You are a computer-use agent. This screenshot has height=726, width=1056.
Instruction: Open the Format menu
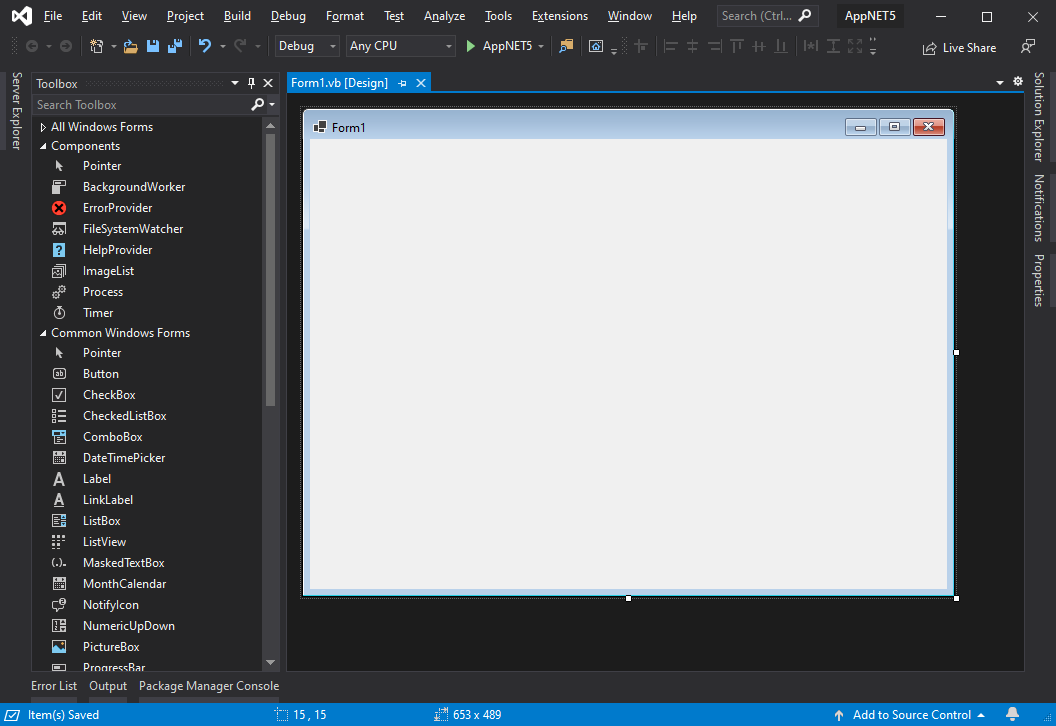[345, 15]
